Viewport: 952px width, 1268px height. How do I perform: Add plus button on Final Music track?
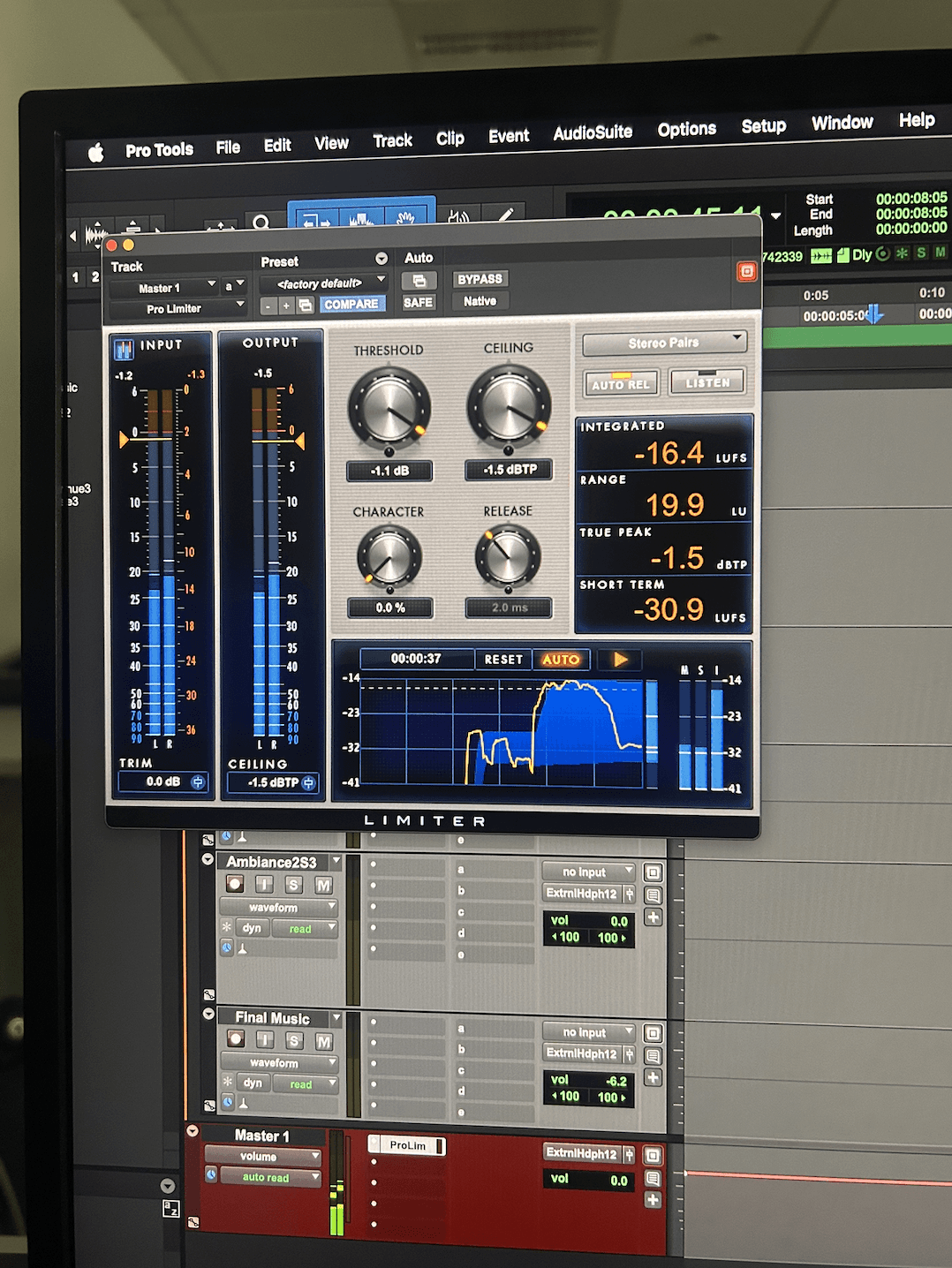[653, 1077]
